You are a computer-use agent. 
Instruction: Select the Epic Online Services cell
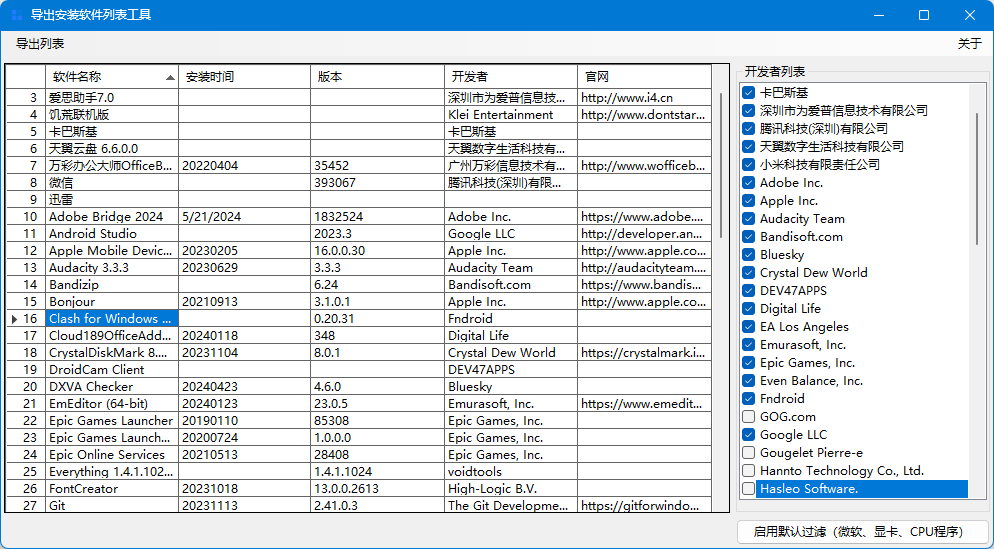pos(112,455)
